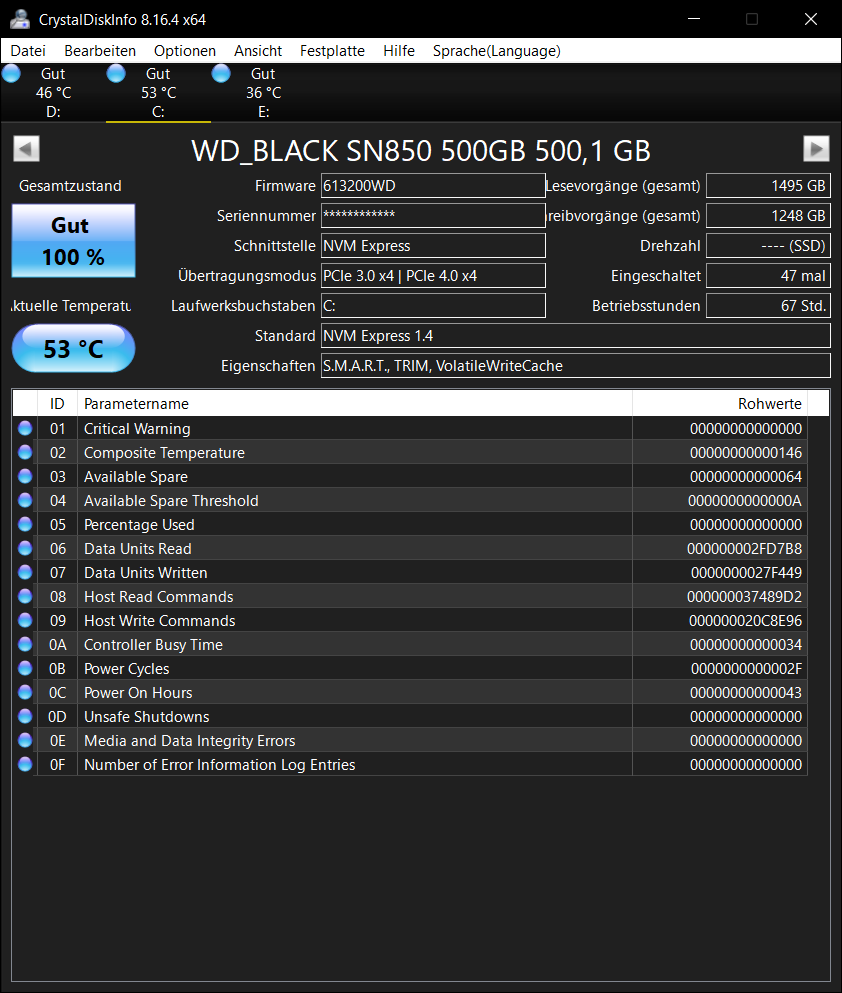Viewport: 842px width, 993px height.
Task: Switch to drive E: tab at 36 °C
Action: pos(263,92)
